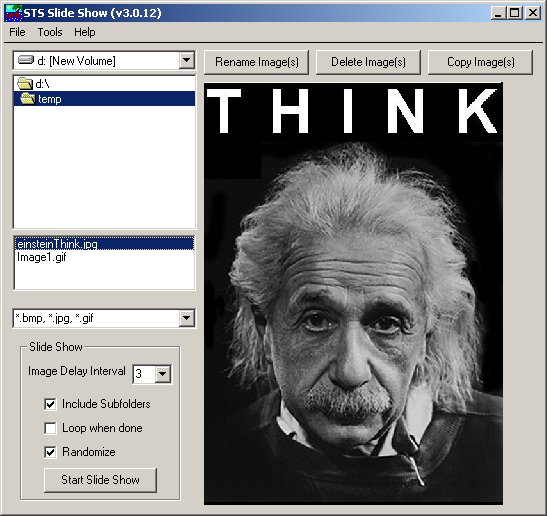The image size is (547, 516).
Task: Select the temp folder in tree
Action: (x=104, y=99)
